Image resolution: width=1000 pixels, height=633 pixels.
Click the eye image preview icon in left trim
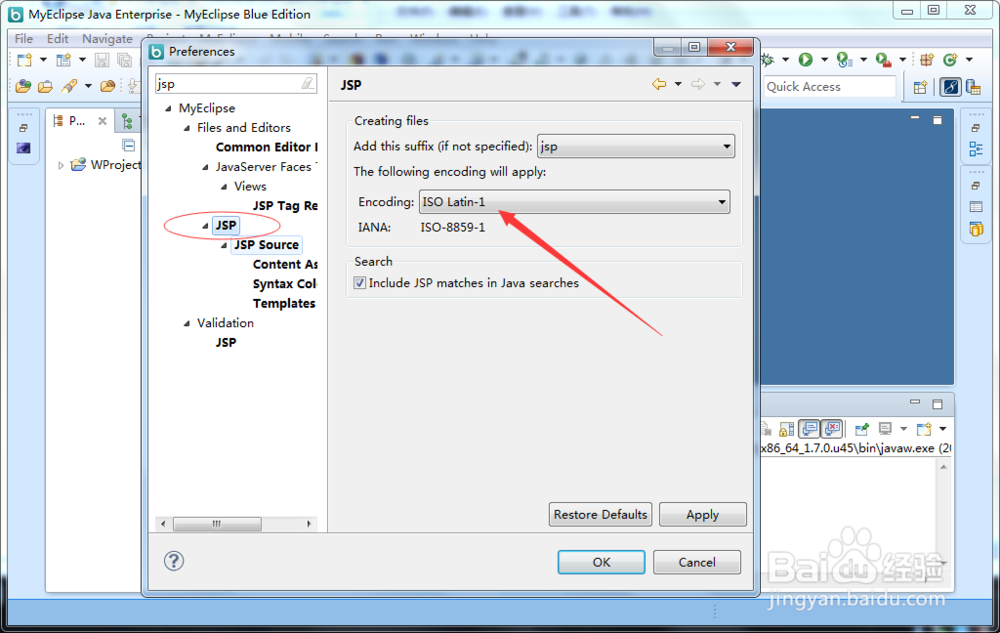24,148
